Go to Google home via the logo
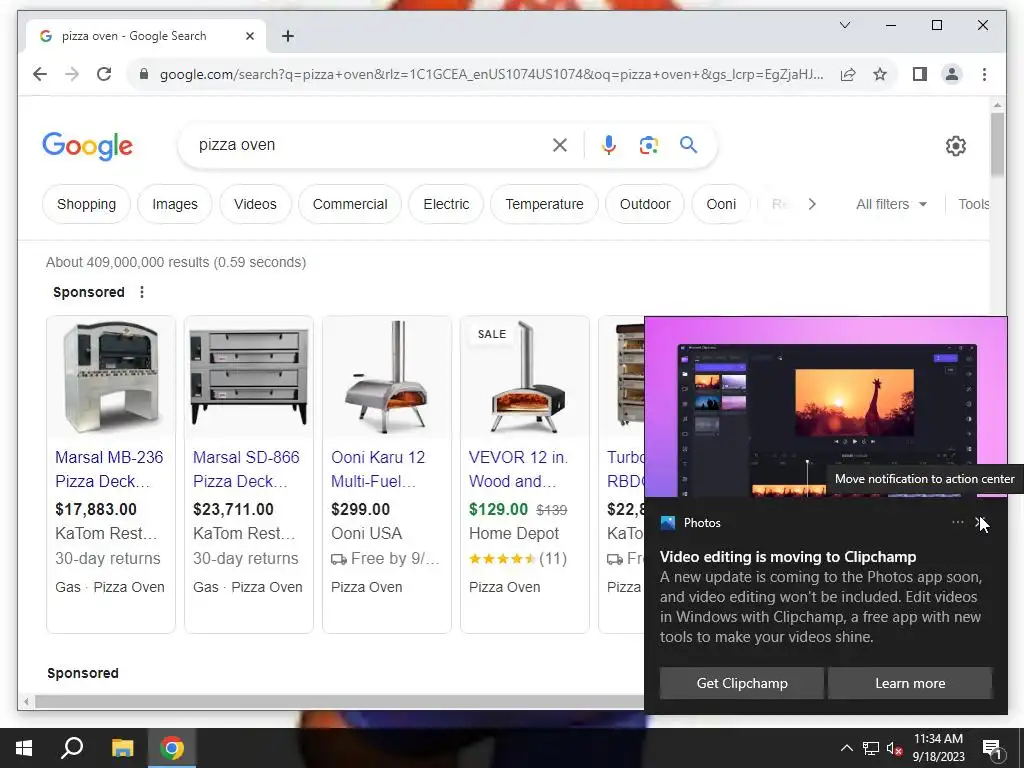Viewport: 1024px width, 768px height. pos(88,146)
